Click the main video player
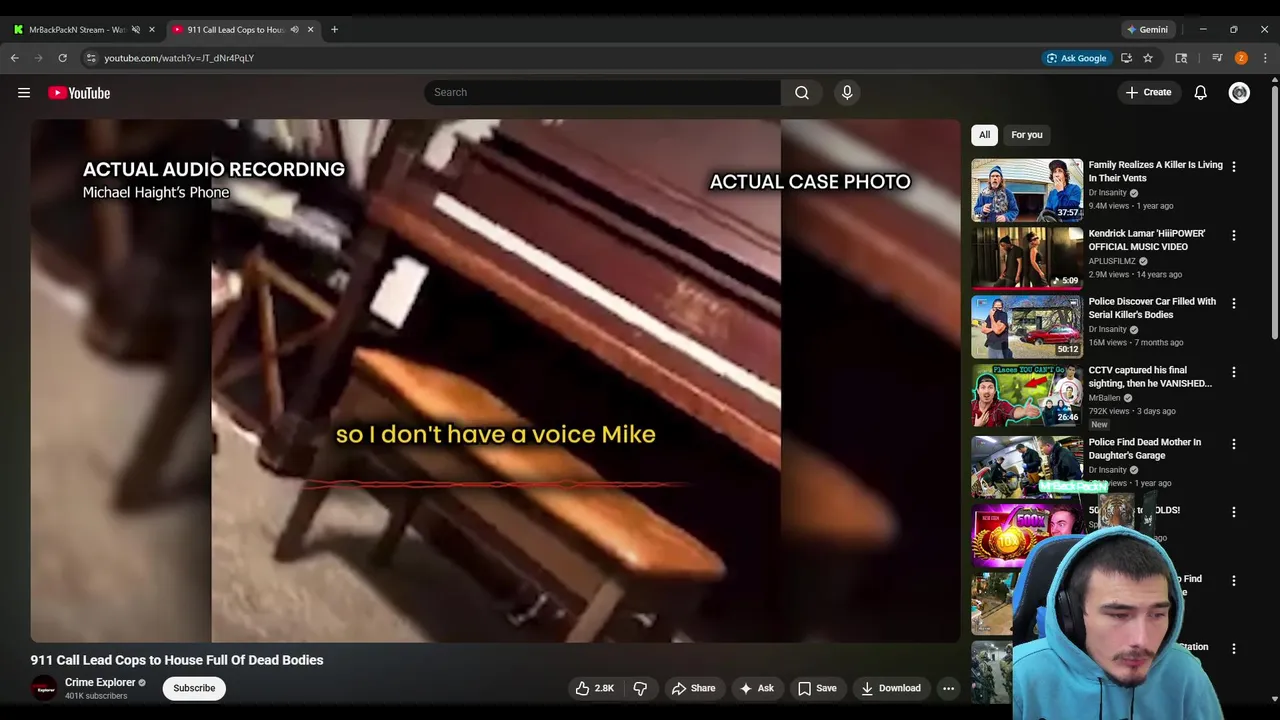Image resolution: width=1280 pixels, height=720 pixels. [x=495, y=381]
